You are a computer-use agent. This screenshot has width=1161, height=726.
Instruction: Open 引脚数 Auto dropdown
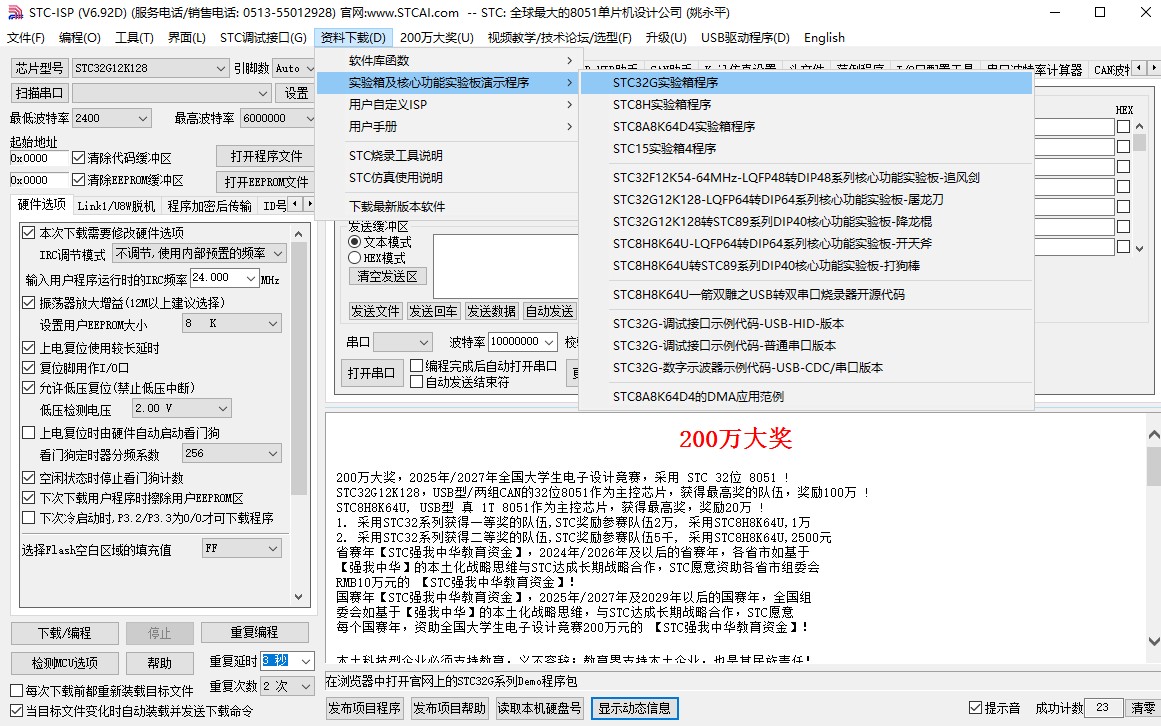click(x=294, y=68)
